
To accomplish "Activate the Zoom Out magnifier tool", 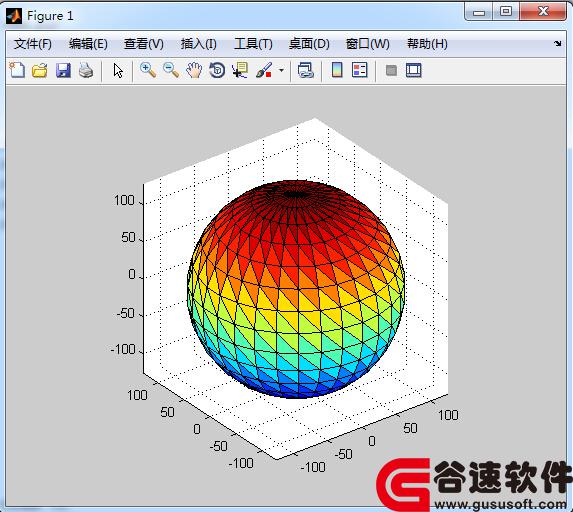I will pos(171,70).
